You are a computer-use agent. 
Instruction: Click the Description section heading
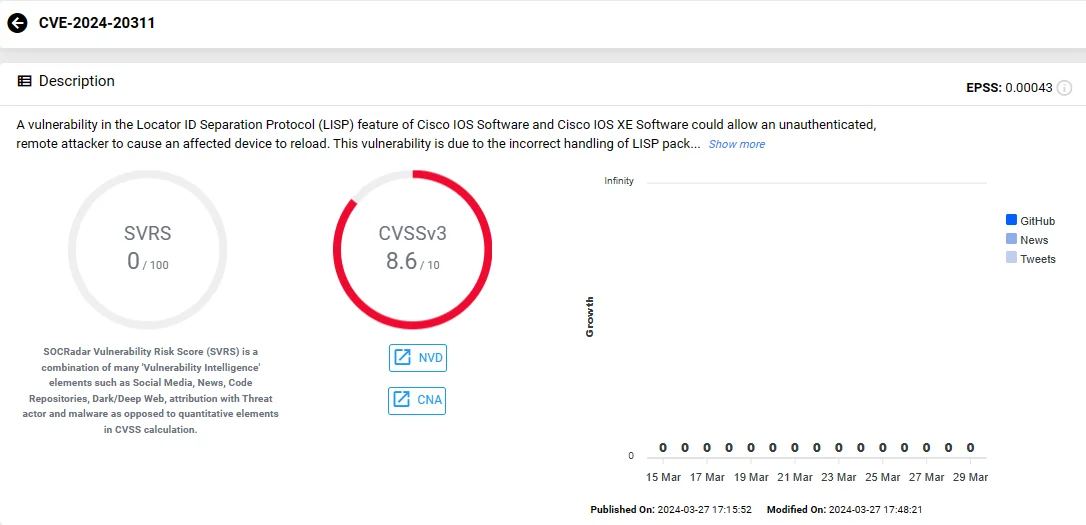coord(76,81)
